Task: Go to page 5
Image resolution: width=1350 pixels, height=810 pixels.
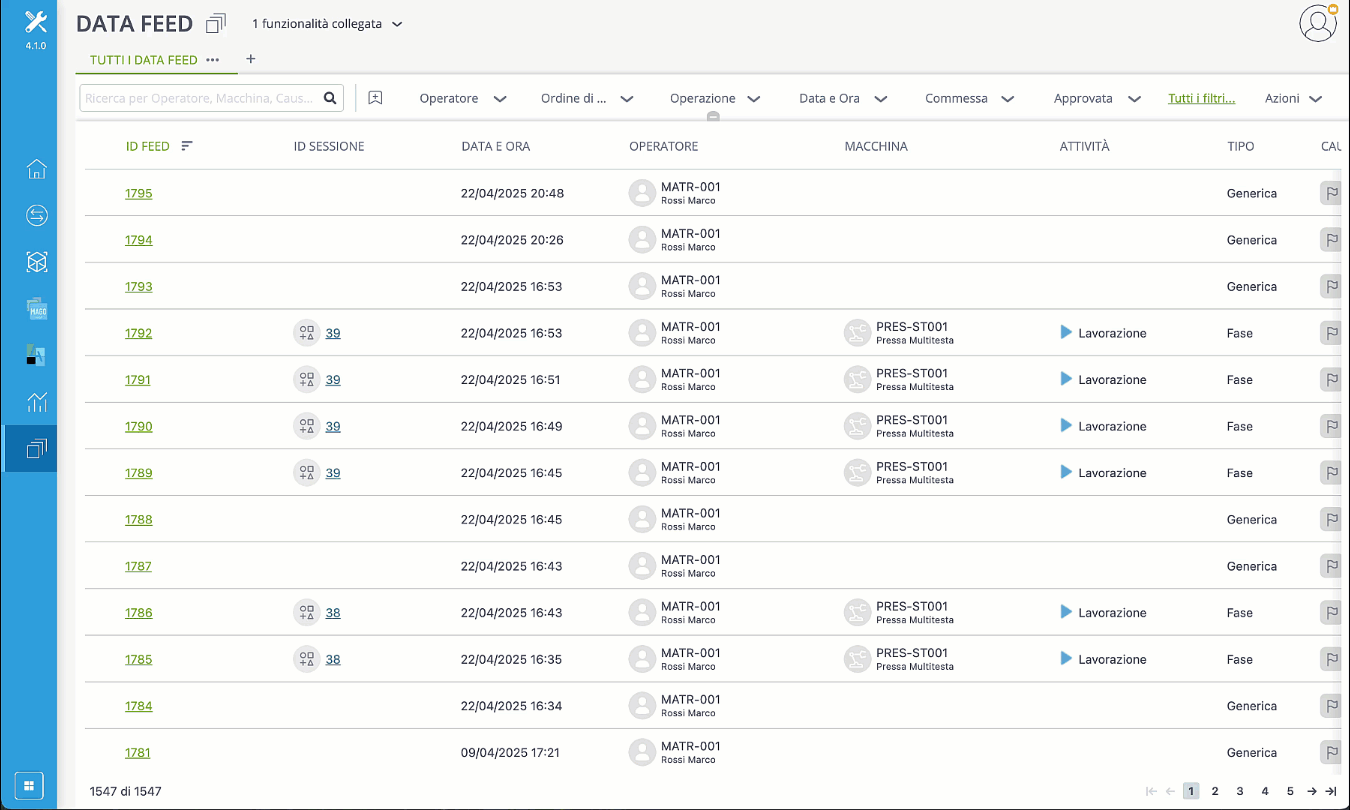Action: click(x=1290, y=791)
